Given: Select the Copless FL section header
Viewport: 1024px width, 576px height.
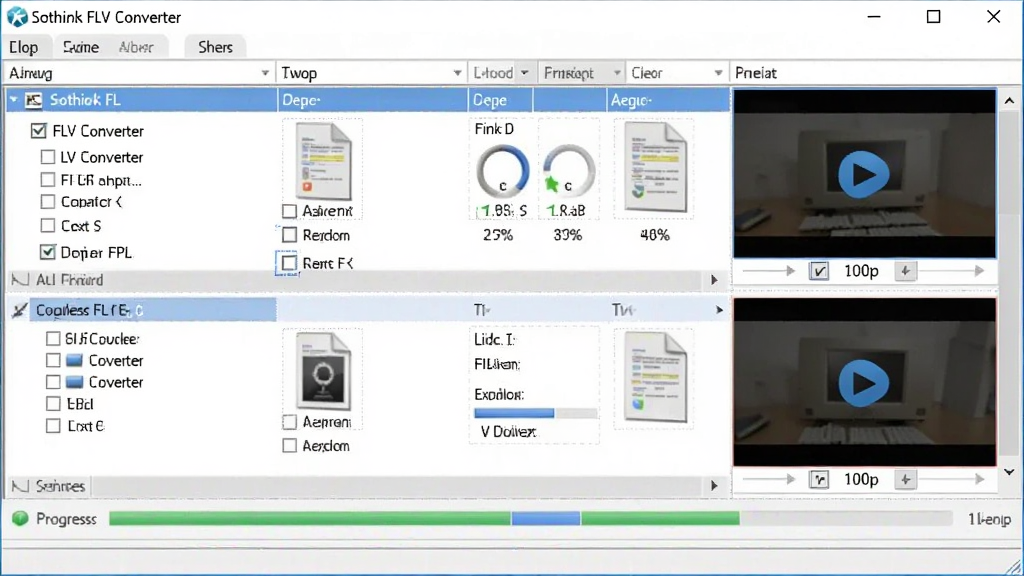Looking at the screenshot, I should pyautogui.click(x=153, y=310).
